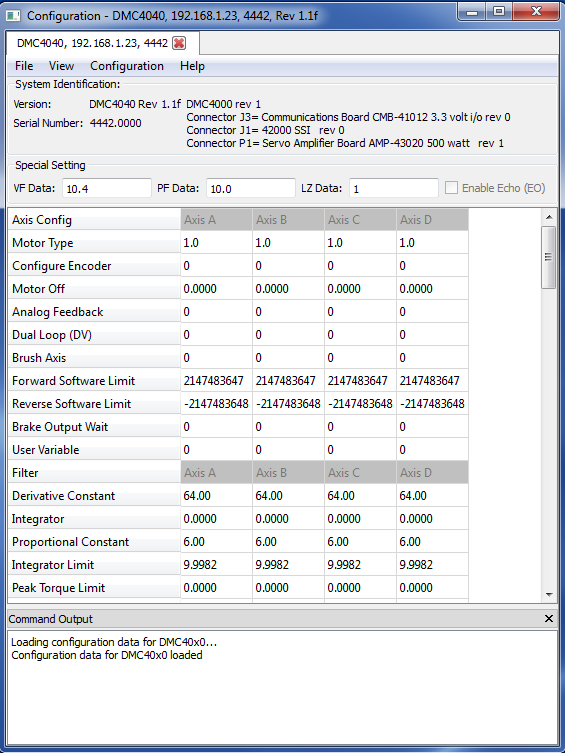Close the Command Output panel
565x753 pixels.
click(549, 619)
